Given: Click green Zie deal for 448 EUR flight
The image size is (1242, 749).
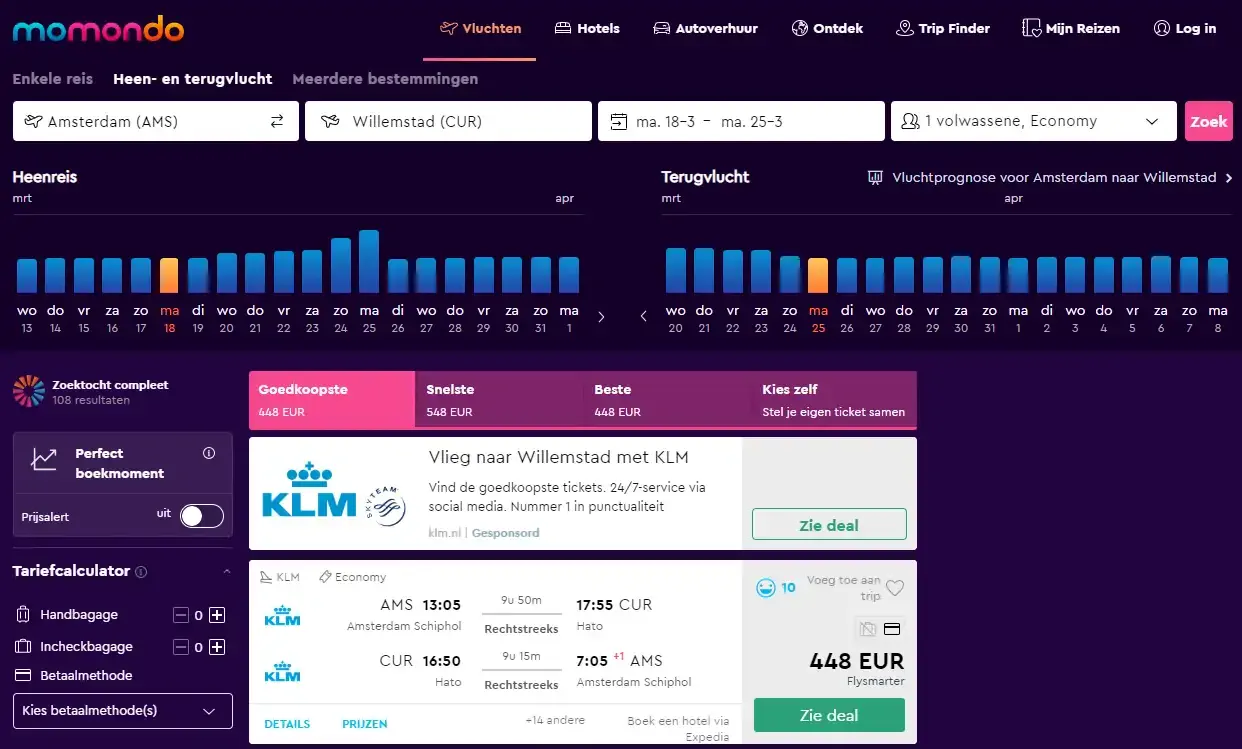Looking at the screenshot, I should click(x=829, y=715).
